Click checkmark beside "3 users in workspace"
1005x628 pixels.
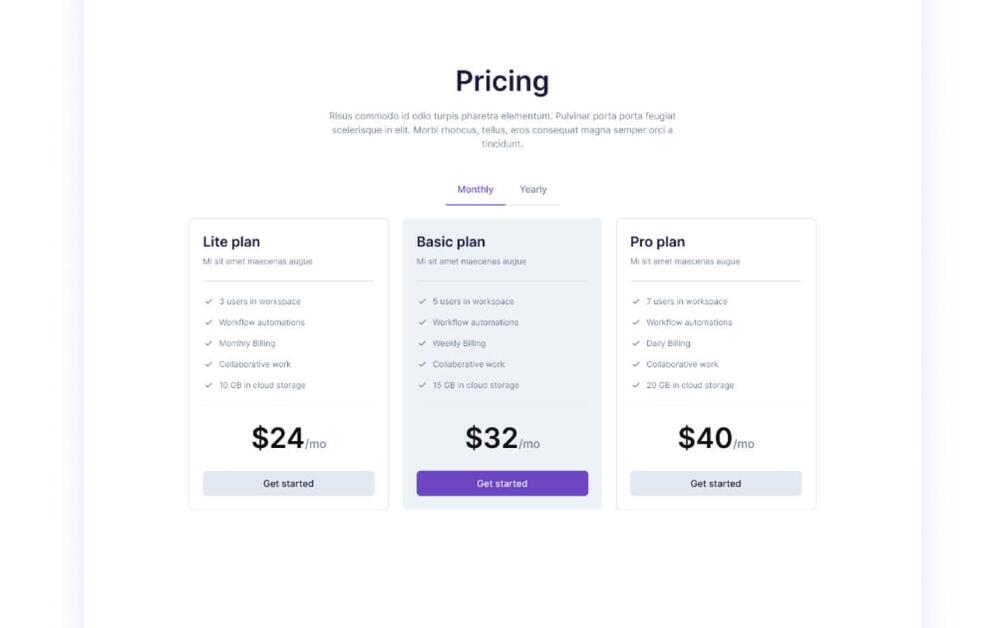coord(209,301)
